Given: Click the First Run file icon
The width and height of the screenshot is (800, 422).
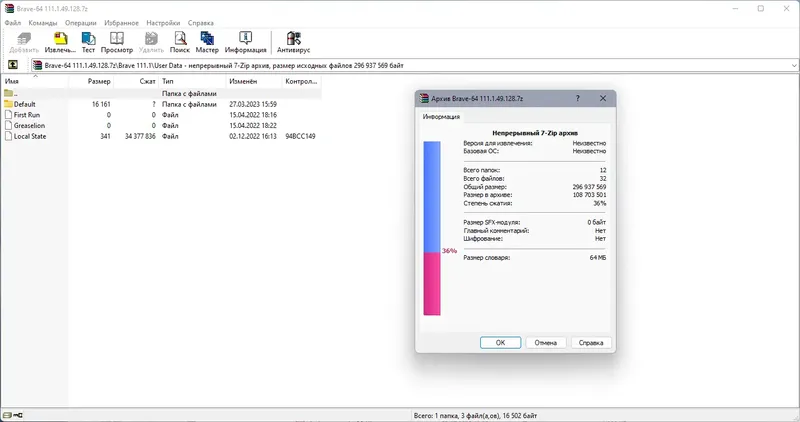Looking at the screenshot, I should [8, 115].
